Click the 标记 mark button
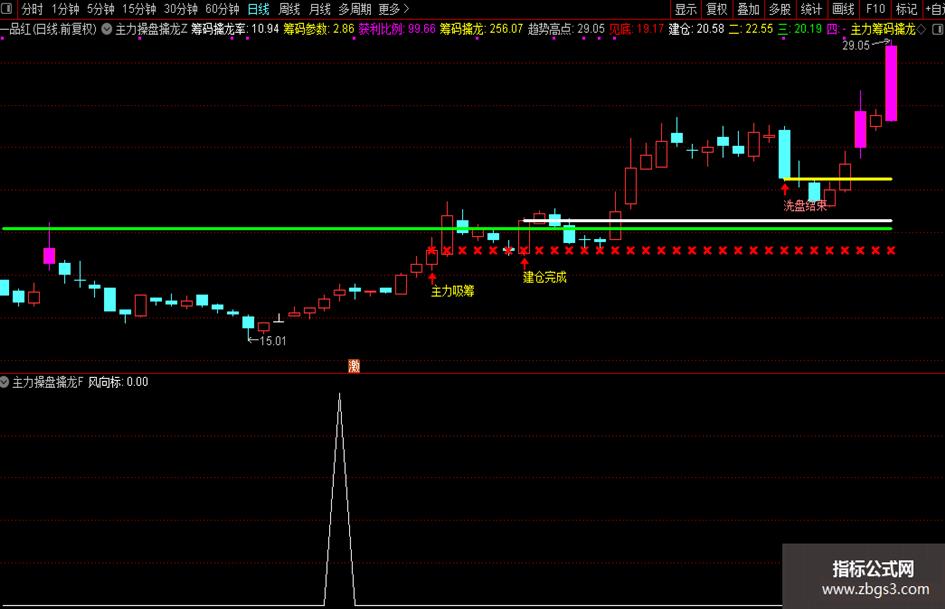The height and width of the screenshot is (609, 945). pos(906,9)
